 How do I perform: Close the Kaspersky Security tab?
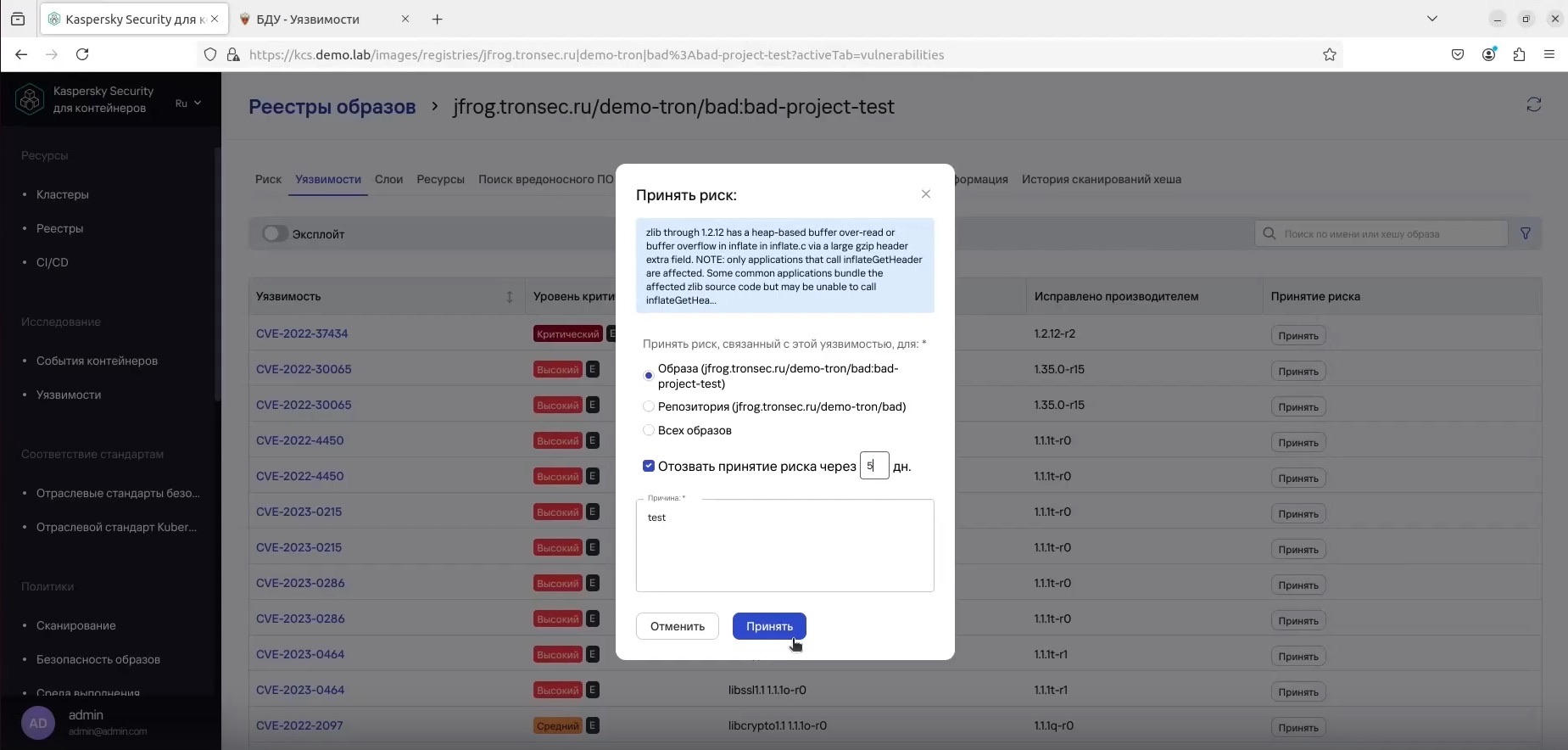point(215,19)
